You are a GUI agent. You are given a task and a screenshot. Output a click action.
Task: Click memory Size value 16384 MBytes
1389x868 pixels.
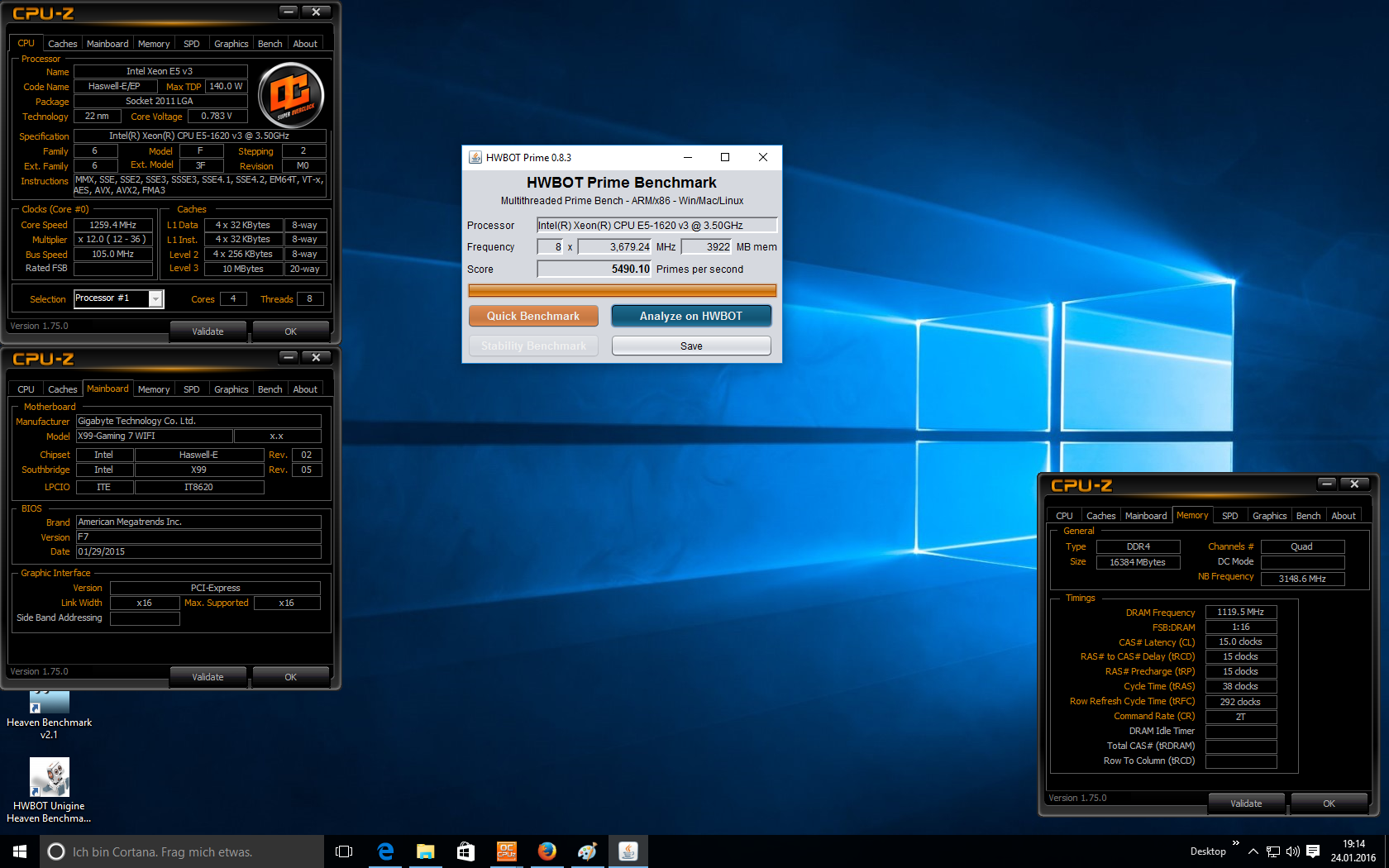coord(1138,562)
